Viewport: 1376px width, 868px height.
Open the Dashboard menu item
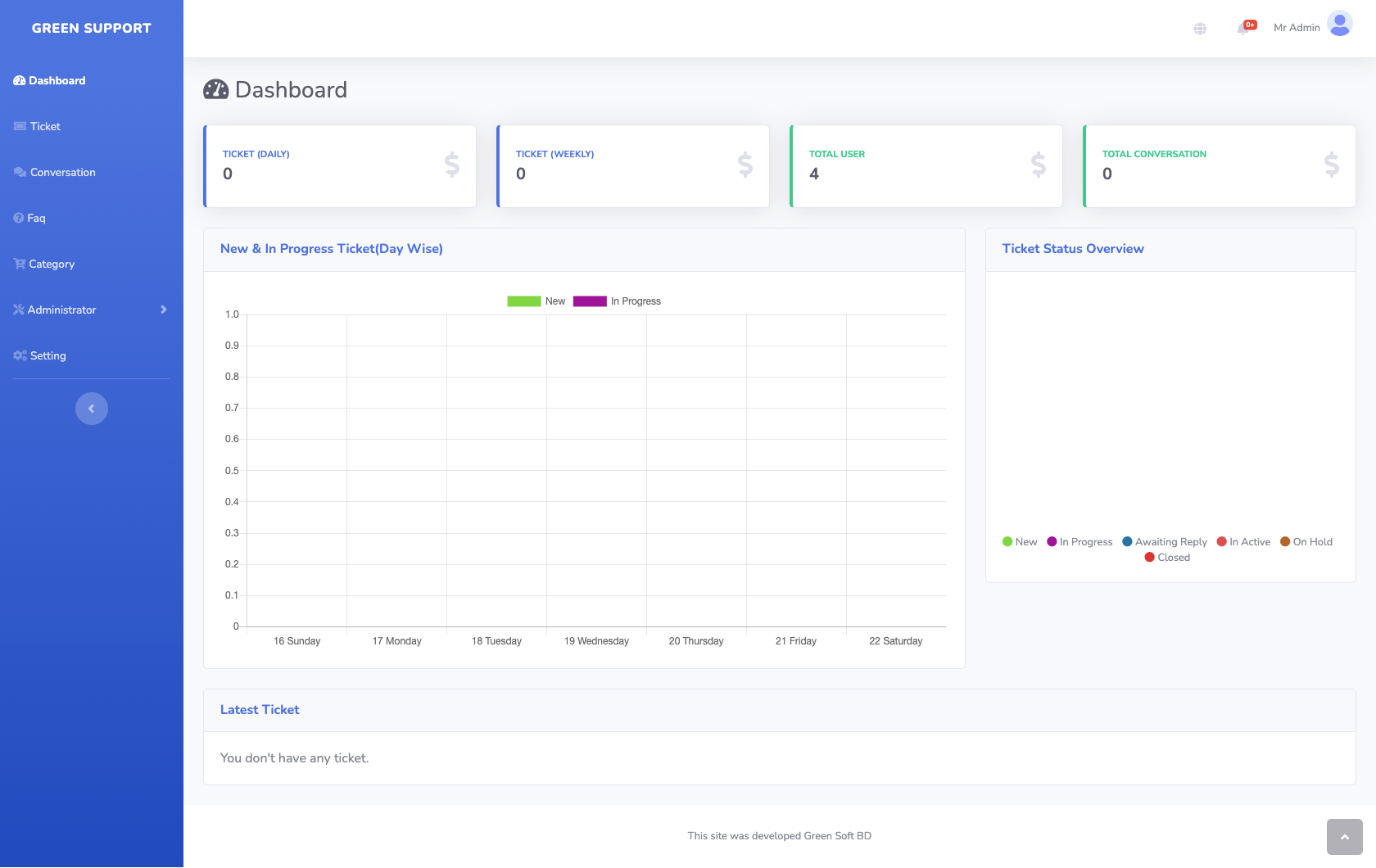pos(57,80)
